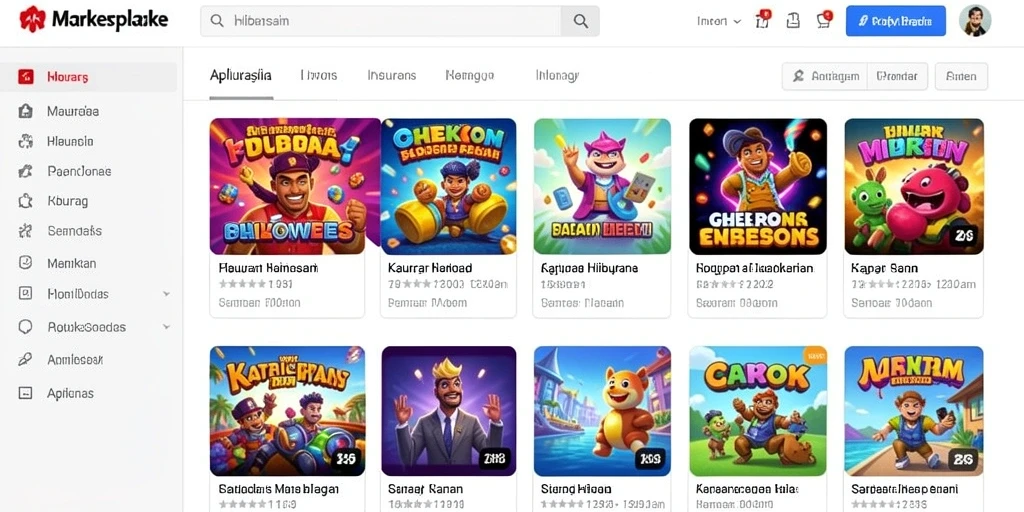Expand the RotukeSoedes sidebar chevron
This screenshot has width=1024, height=512.
(x=167, y=327)
